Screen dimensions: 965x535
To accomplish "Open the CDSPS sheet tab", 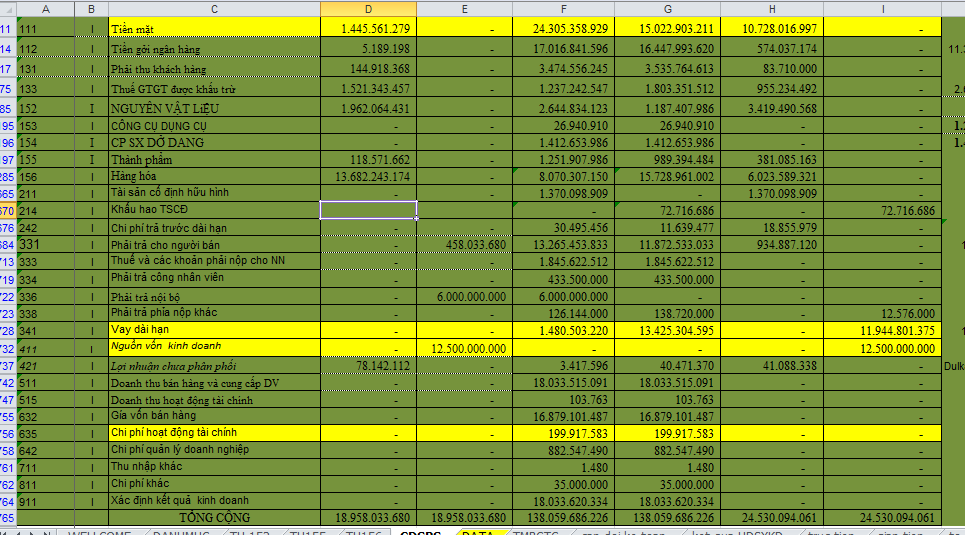I will (421, 533).
